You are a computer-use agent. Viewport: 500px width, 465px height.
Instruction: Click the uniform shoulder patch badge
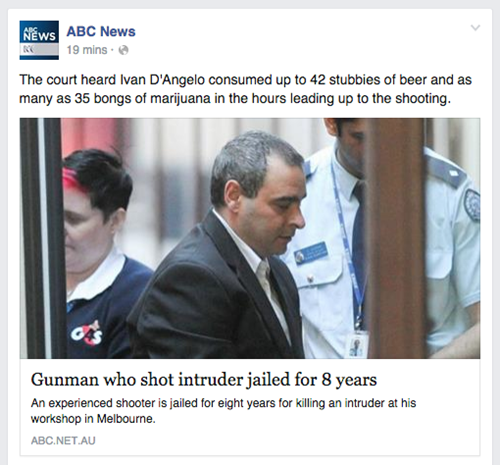471,205
